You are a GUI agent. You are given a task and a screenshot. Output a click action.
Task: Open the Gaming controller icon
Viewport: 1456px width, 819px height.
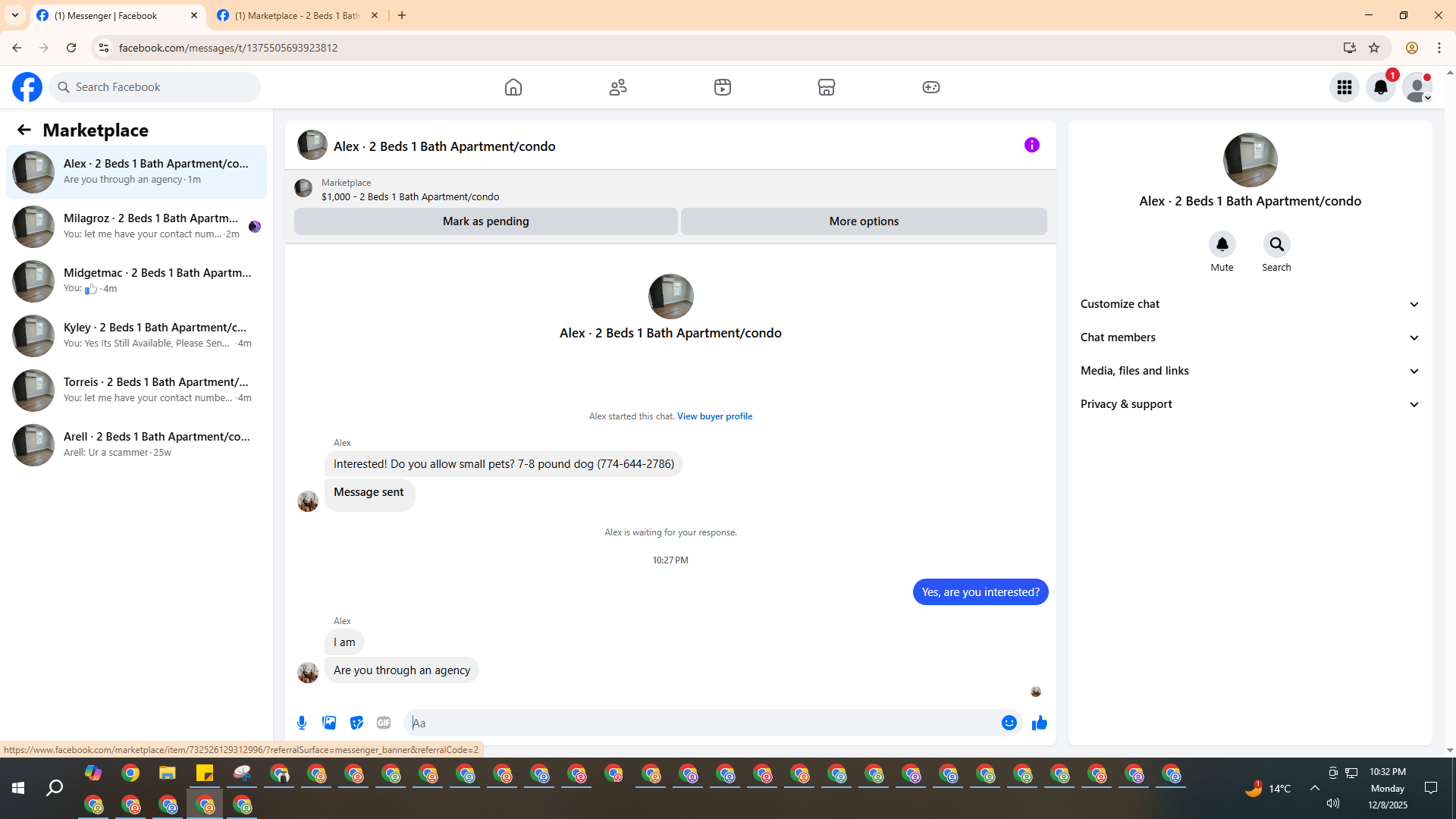pyautogui.click(x=931, y=87)
